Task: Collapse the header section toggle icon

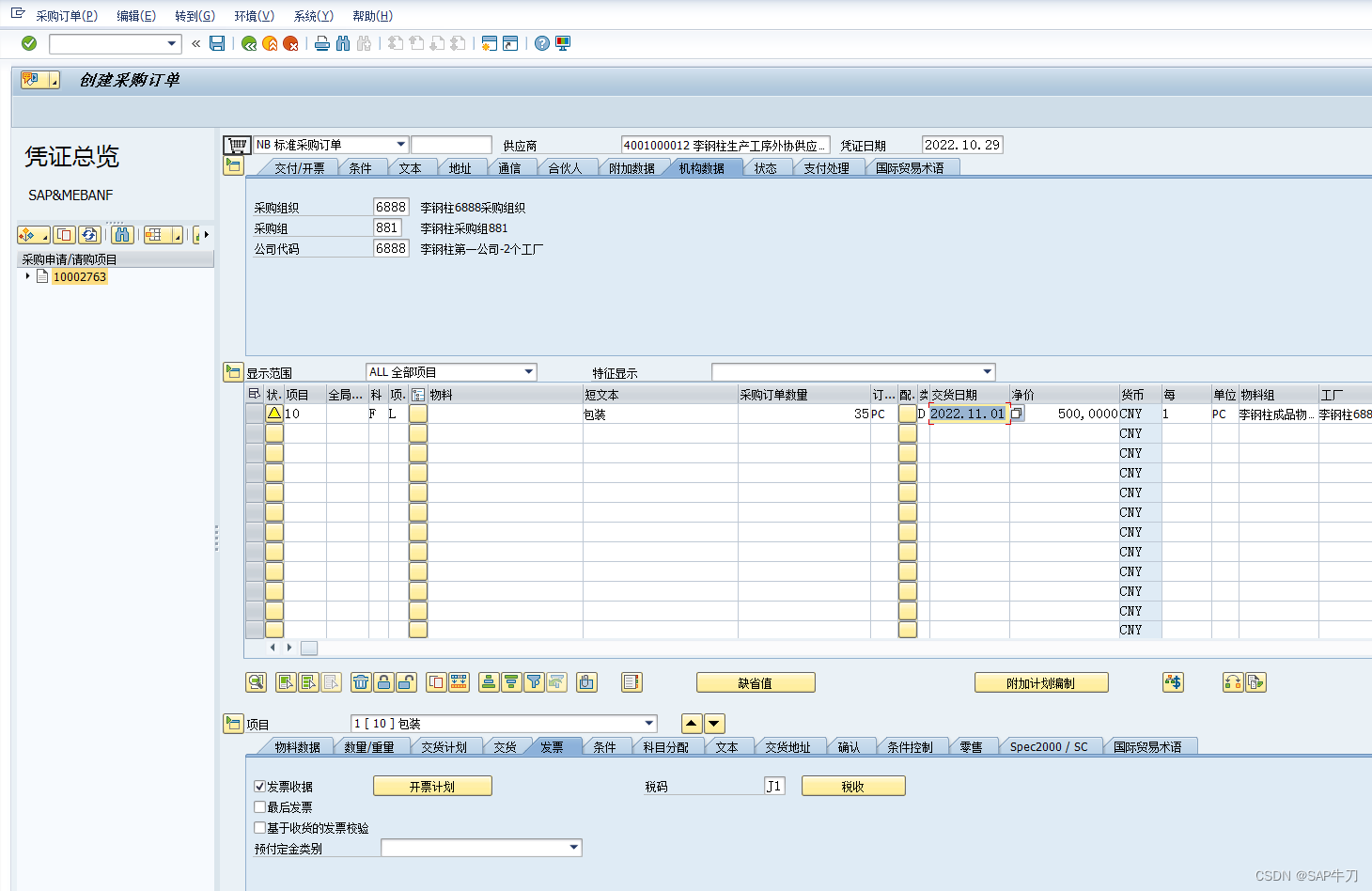Action: [233, 166]
